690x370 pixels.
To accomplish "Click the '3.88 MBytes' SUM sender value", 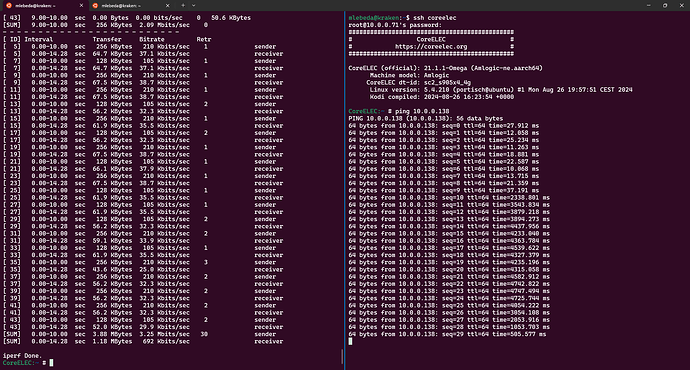I will point(112,334).
